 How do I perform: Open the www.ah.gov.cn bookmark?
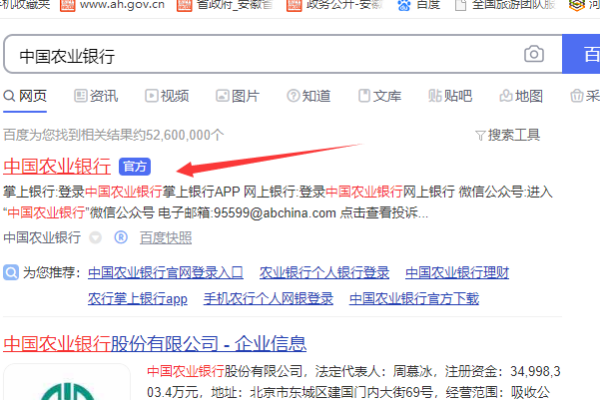coord(113,5)
